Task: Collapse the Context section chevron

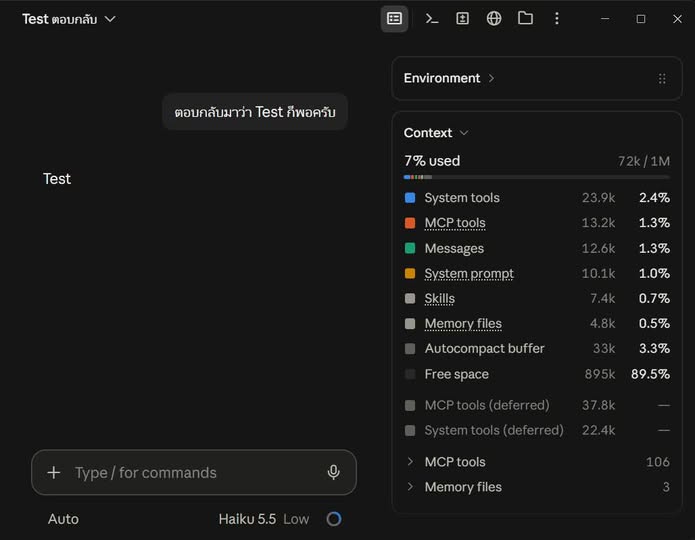Action: pyautogui.click(x=464, y=133)
